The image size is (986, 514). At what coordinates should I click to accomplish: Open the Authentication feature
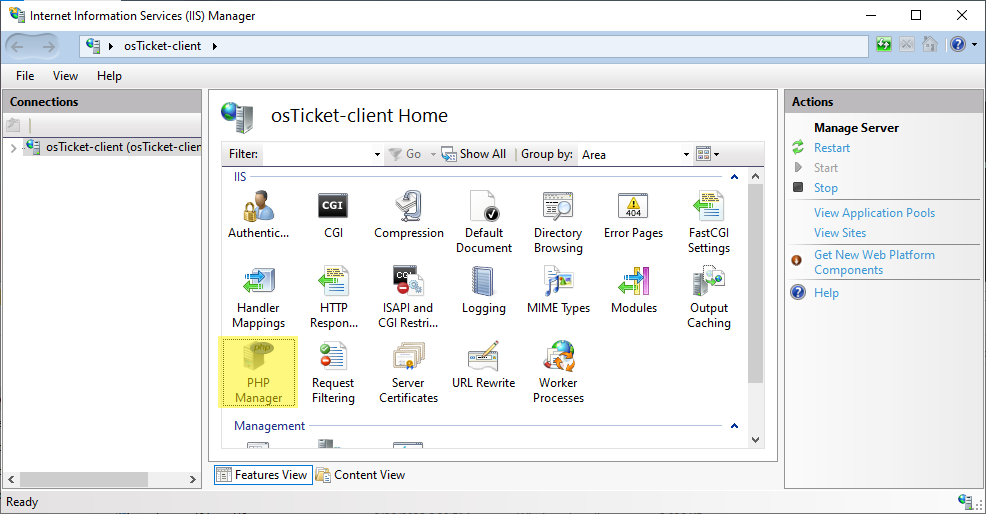[x=258, y=215]
